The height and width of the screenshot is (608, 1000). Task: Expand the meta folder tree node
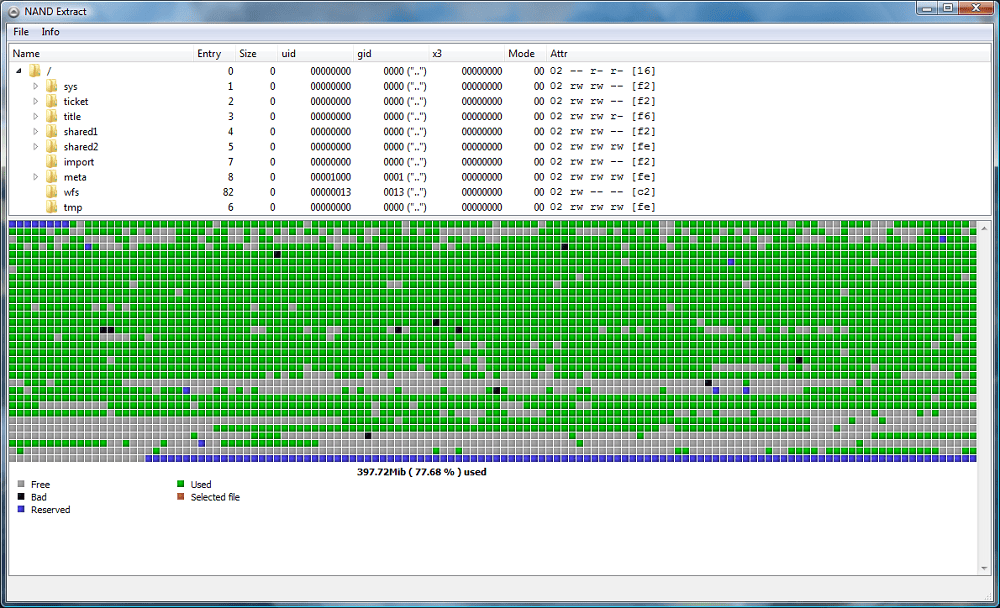click(36, 177)
